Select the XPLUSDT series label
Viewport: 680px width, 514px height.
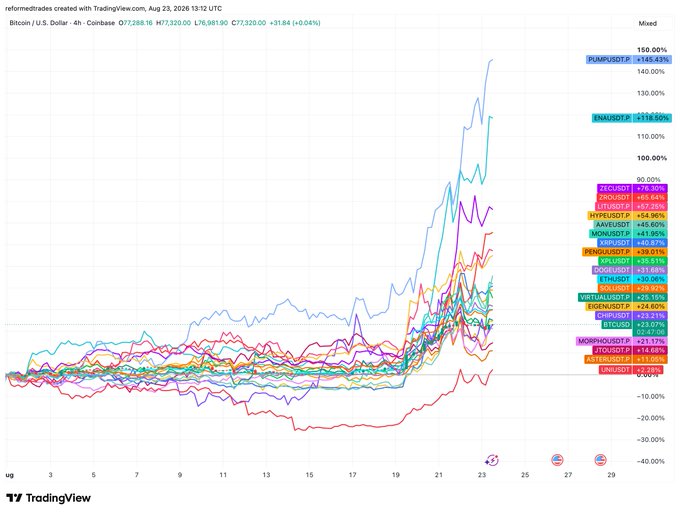tap(615, 261)
